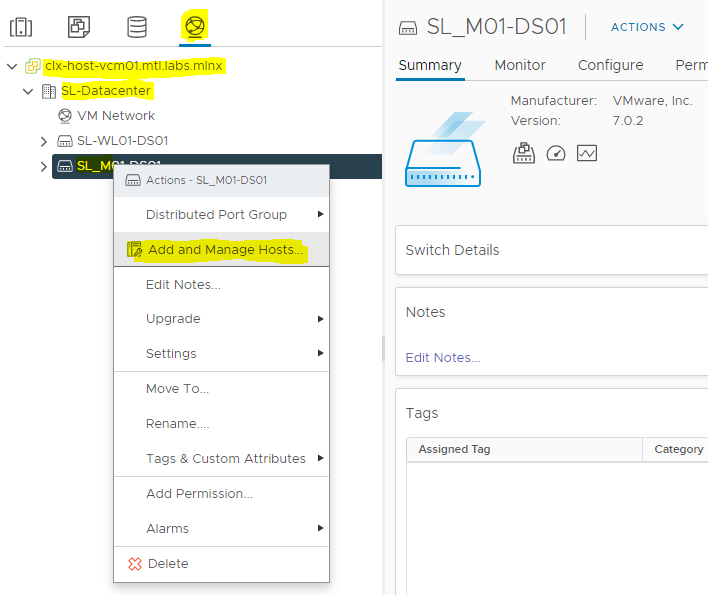This screenshot has width=708, height=595.
Task: Click the Manufacturer value VMware, Inc.
Action: point(652,101)
